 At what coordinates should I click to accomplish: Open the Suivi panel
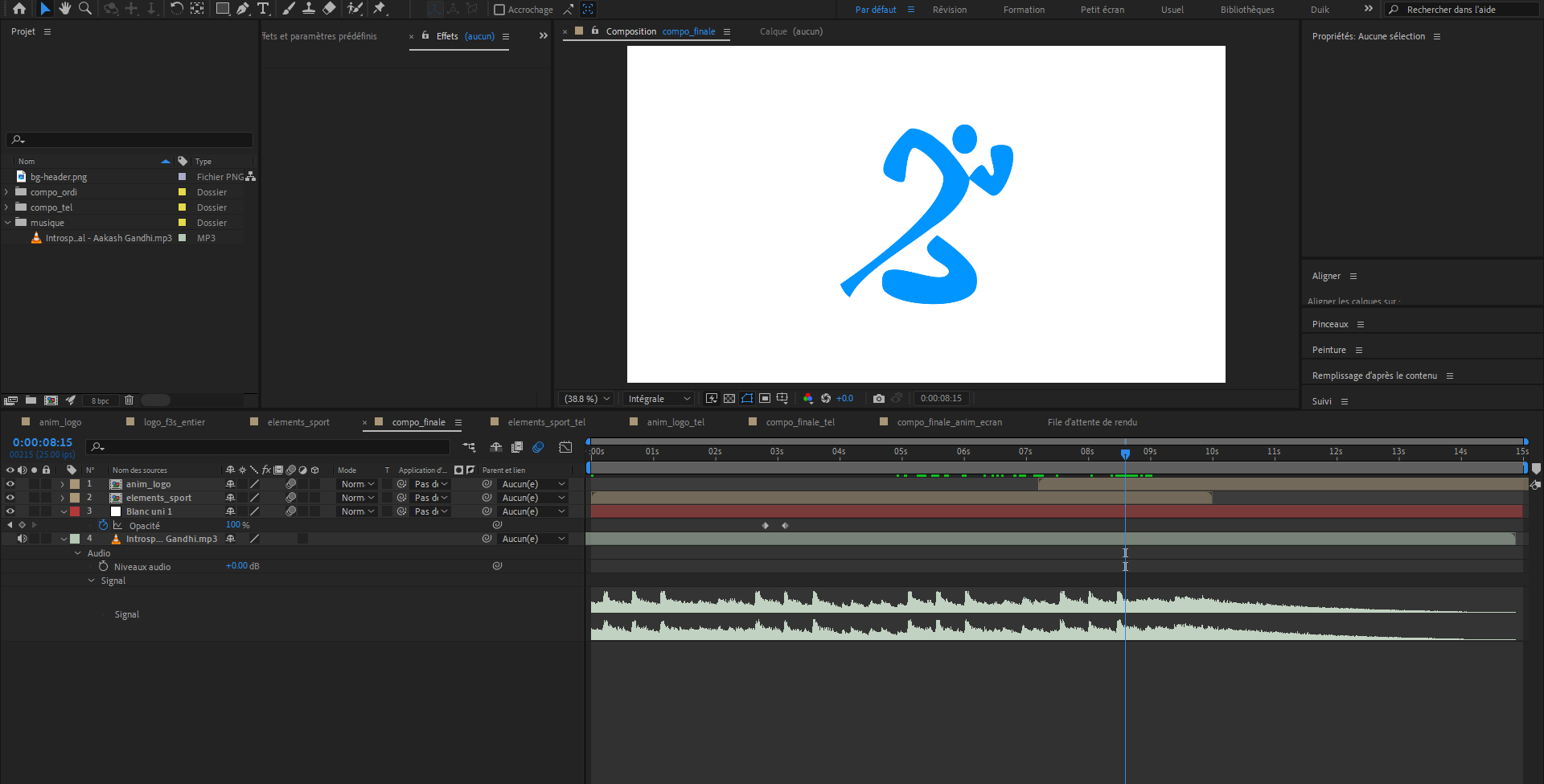(x=1321, y=401)
